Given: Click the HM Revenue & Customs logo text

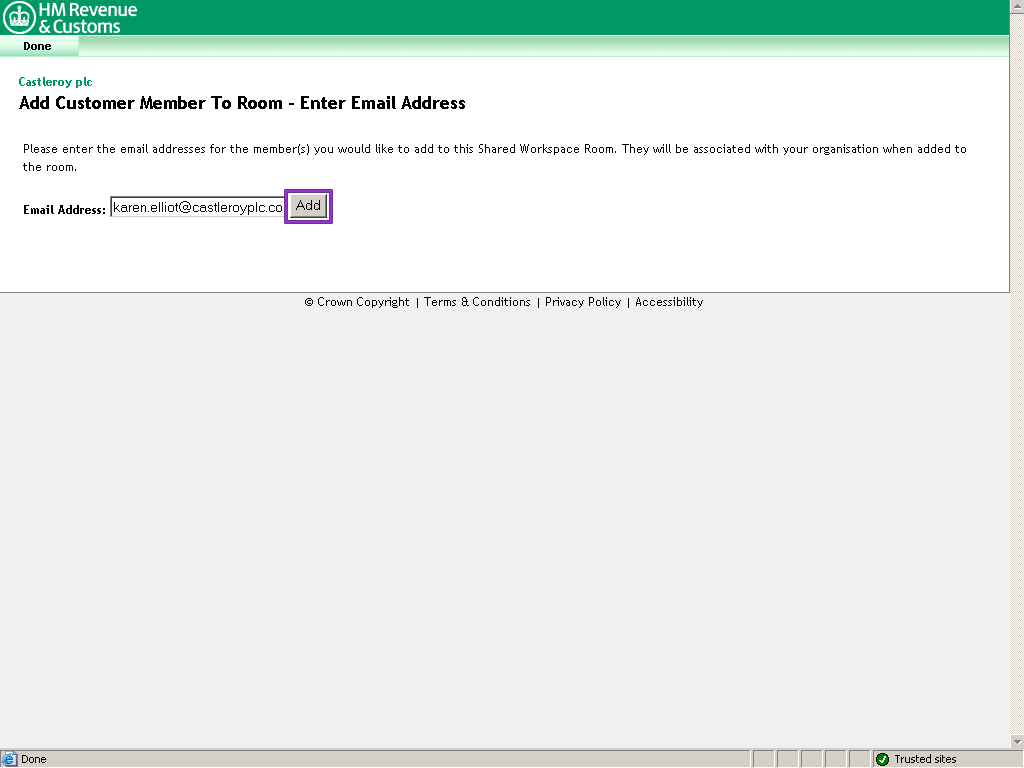Looking at the screenshot, I should [x=86, y=18].
